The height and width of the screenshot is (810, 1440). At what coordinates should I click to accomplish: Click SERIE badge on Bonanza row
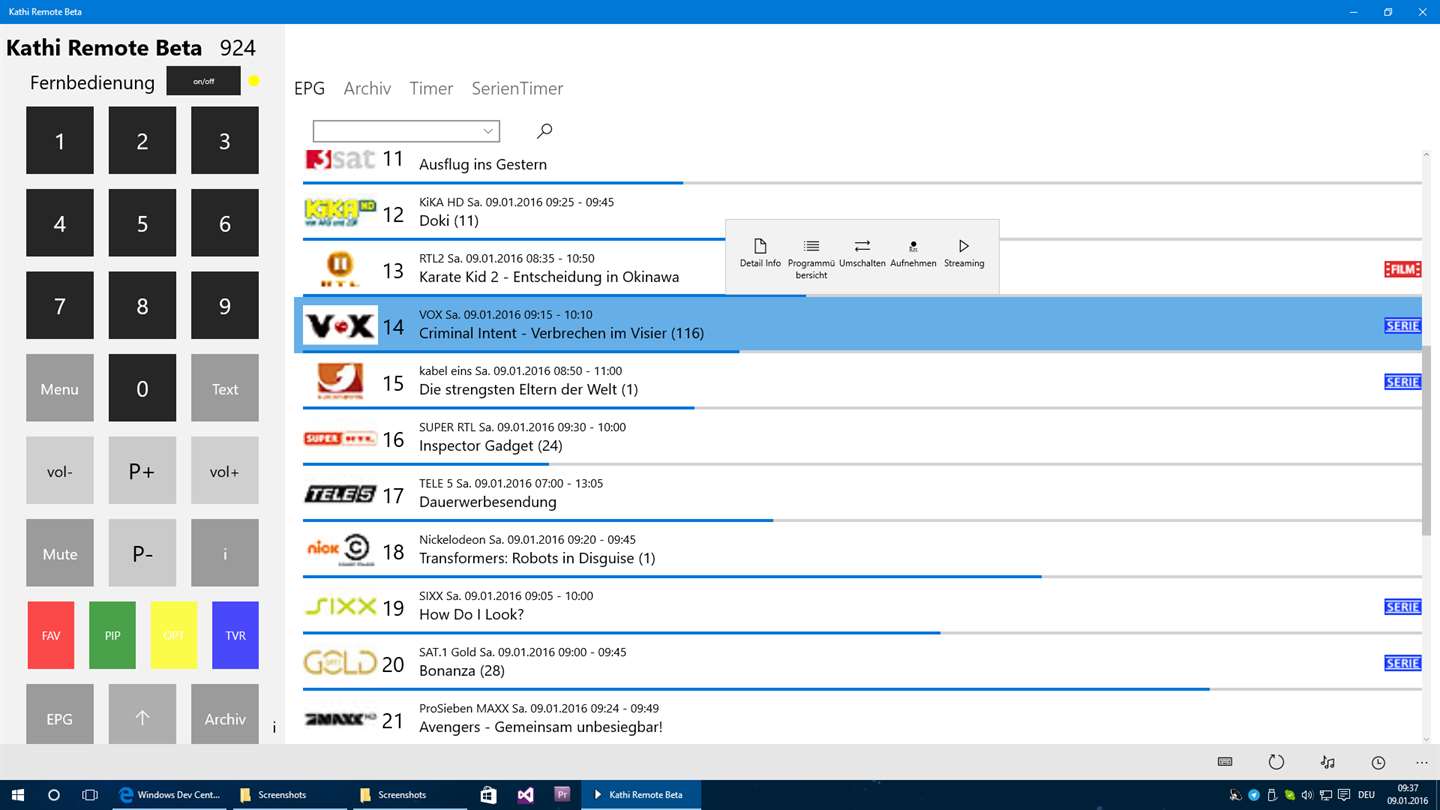point(1402,663)
